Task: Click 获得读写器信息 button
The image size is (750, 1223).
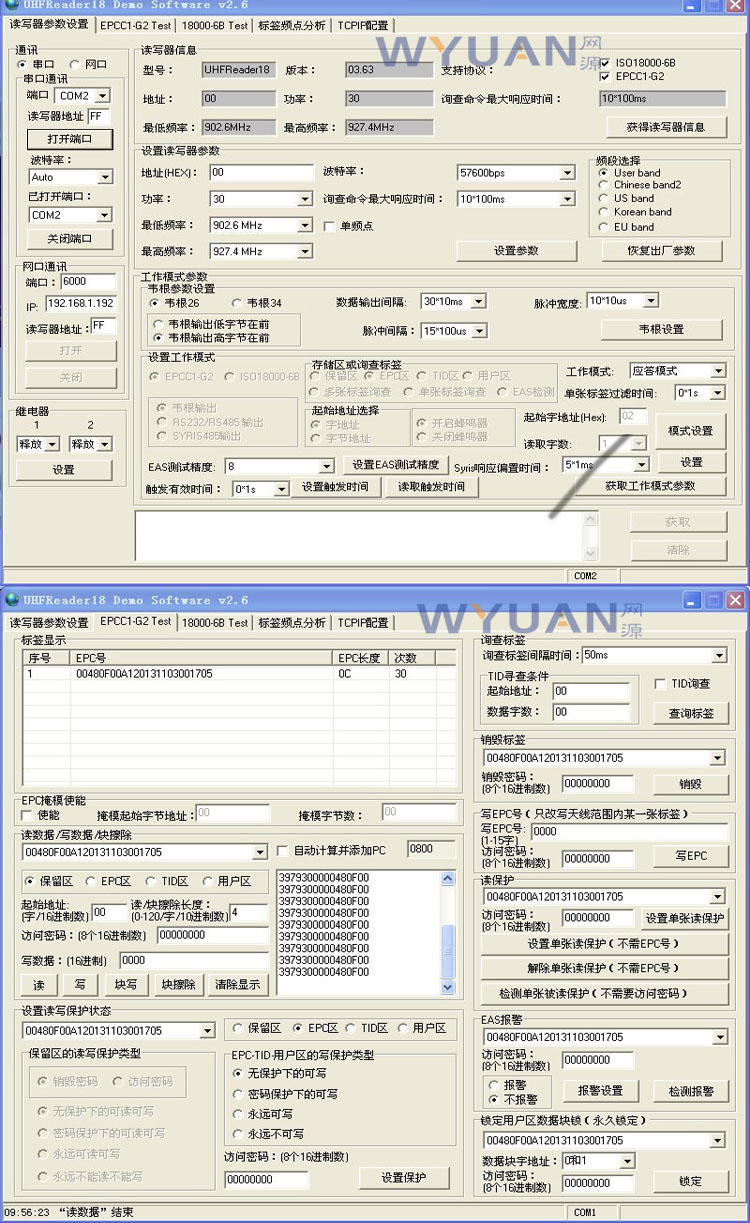Action: coord(665,127)
